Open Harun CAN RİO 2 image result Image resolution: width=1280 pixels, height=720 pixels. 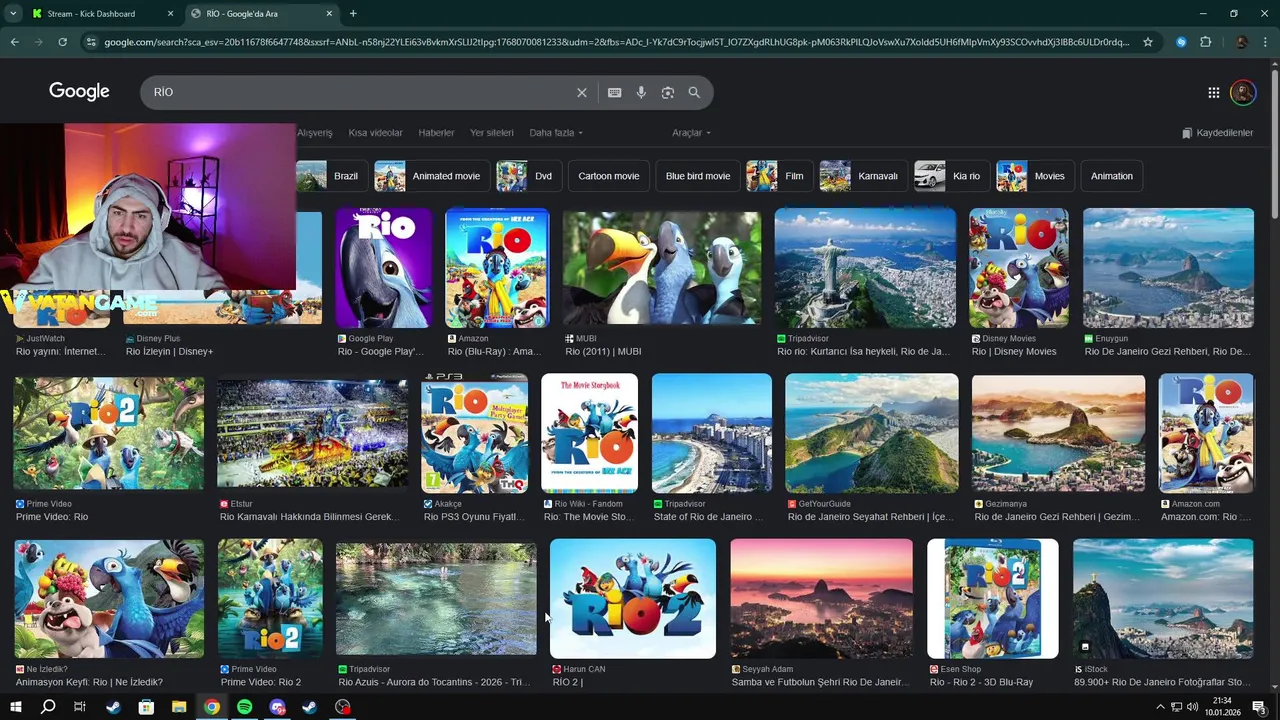[x=633, y=599]
